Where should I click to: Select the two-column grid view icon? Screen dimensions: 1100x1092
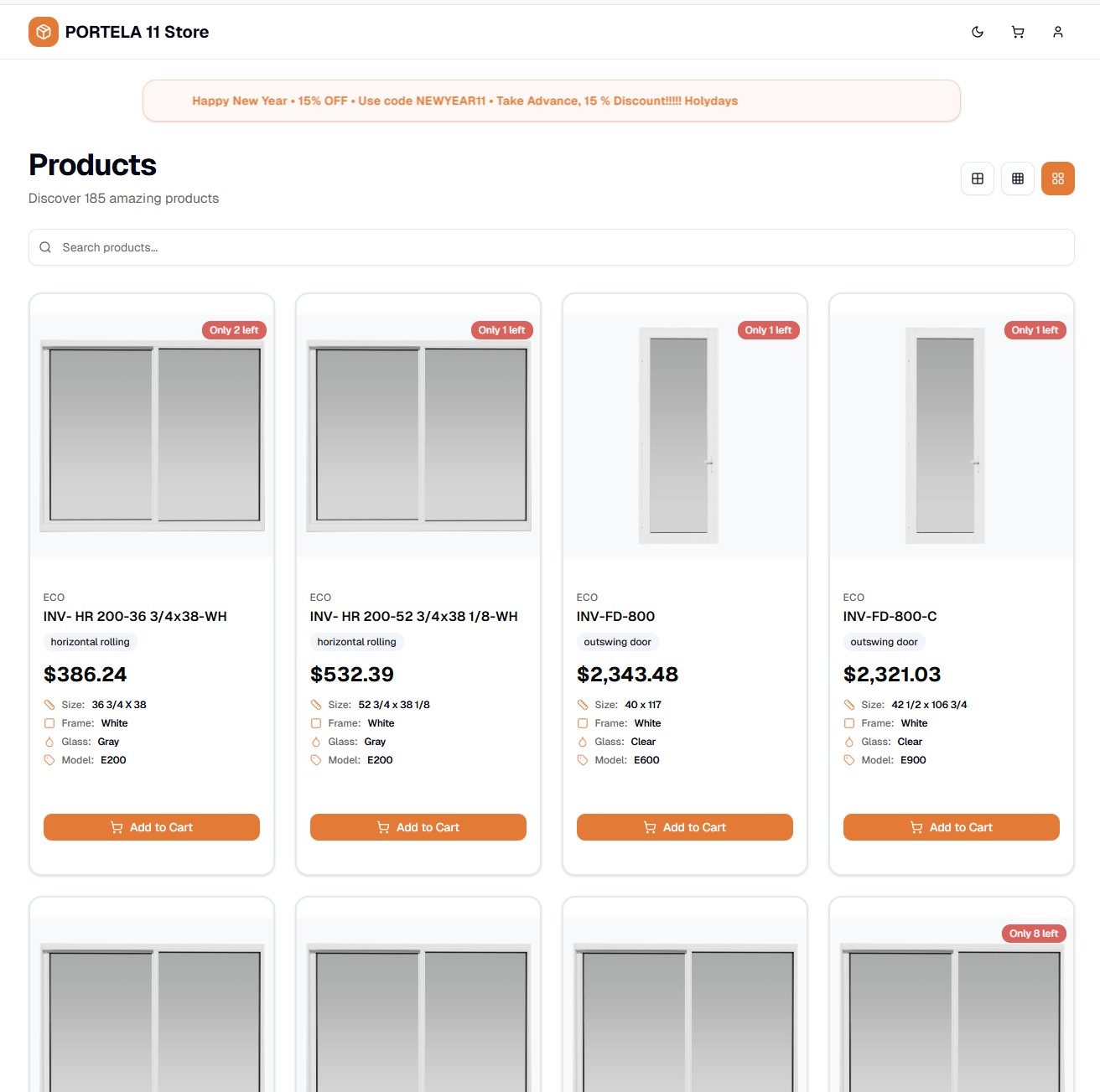(x=977, y=178)
